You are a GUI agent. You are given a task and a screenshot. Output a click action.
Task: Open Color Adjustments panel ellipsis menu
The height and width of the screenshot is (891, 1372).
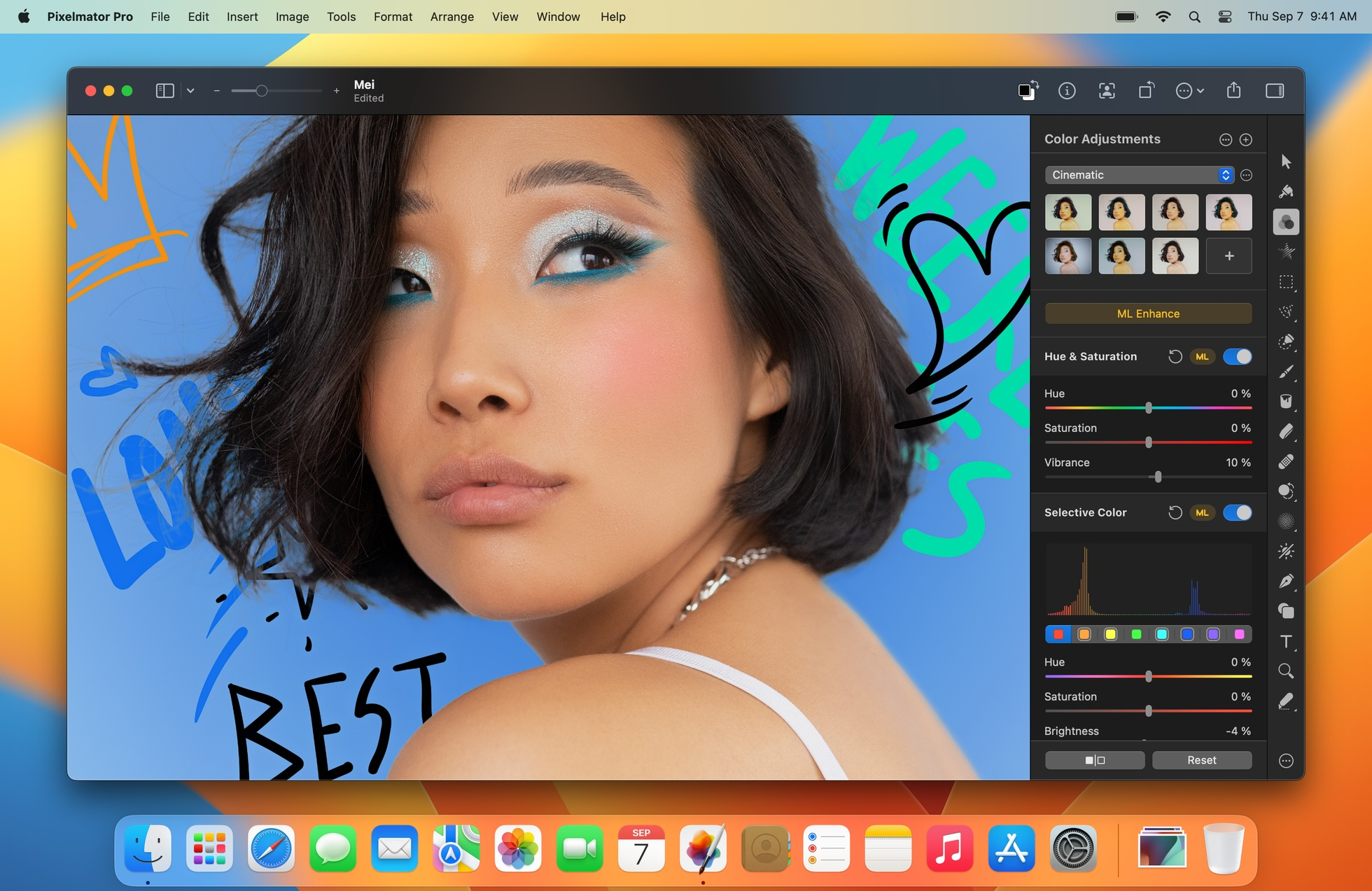click(x=1225, y=139)
